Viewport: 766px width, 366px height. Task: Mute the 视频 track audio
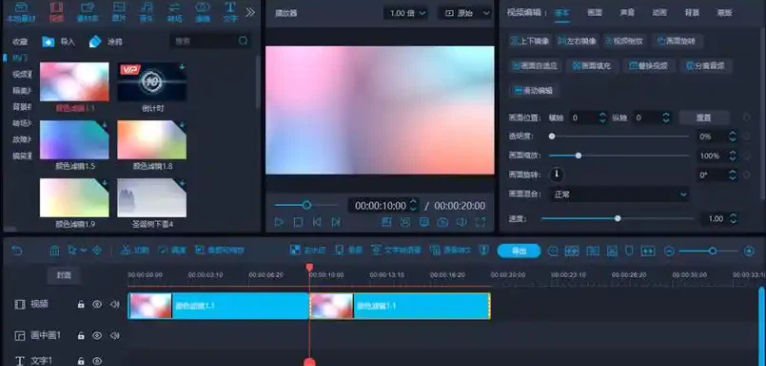(x=115, y=304)
